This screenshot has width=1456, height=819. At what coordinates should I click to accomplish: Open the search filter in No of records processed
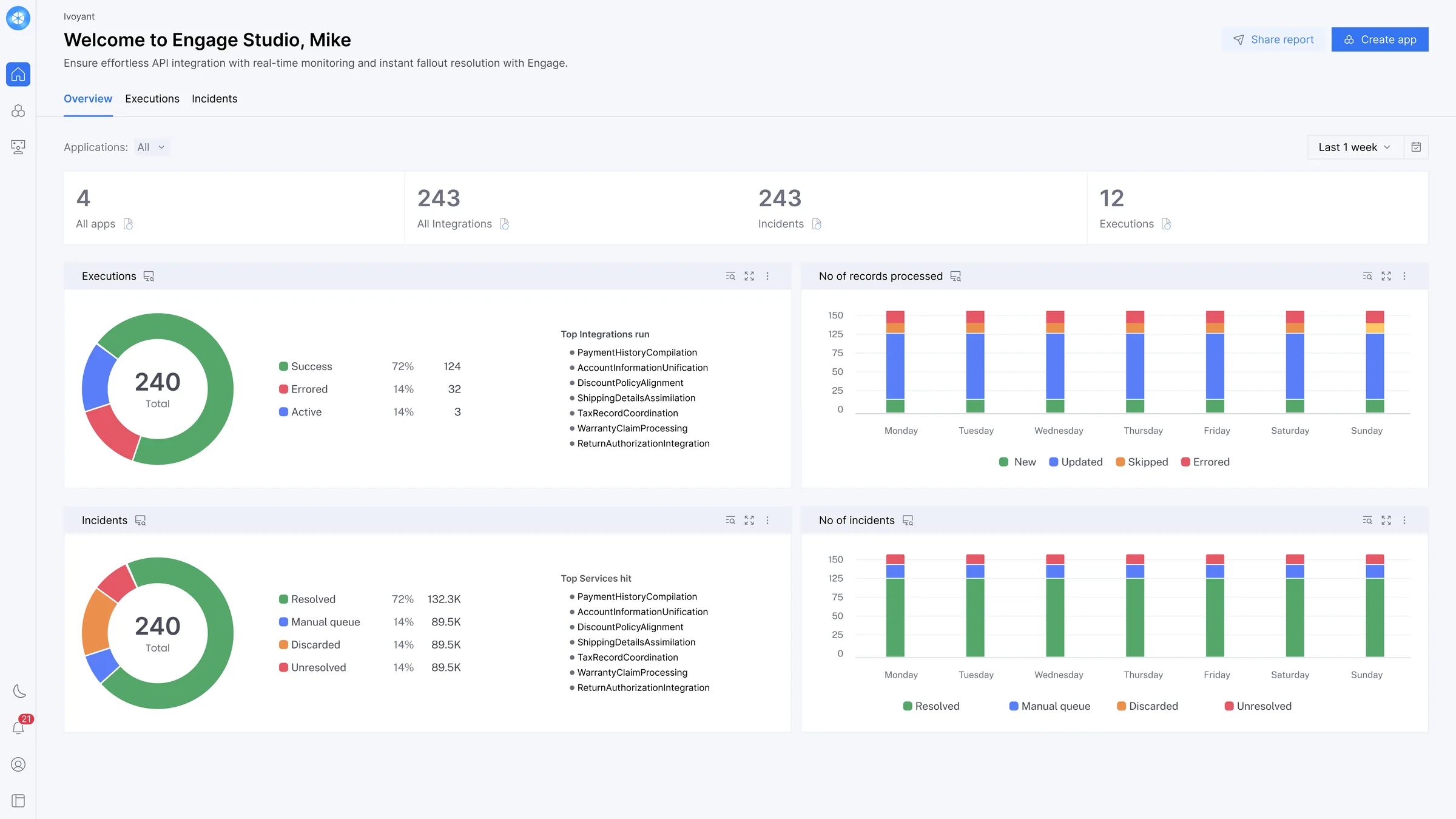(1367, 276)
